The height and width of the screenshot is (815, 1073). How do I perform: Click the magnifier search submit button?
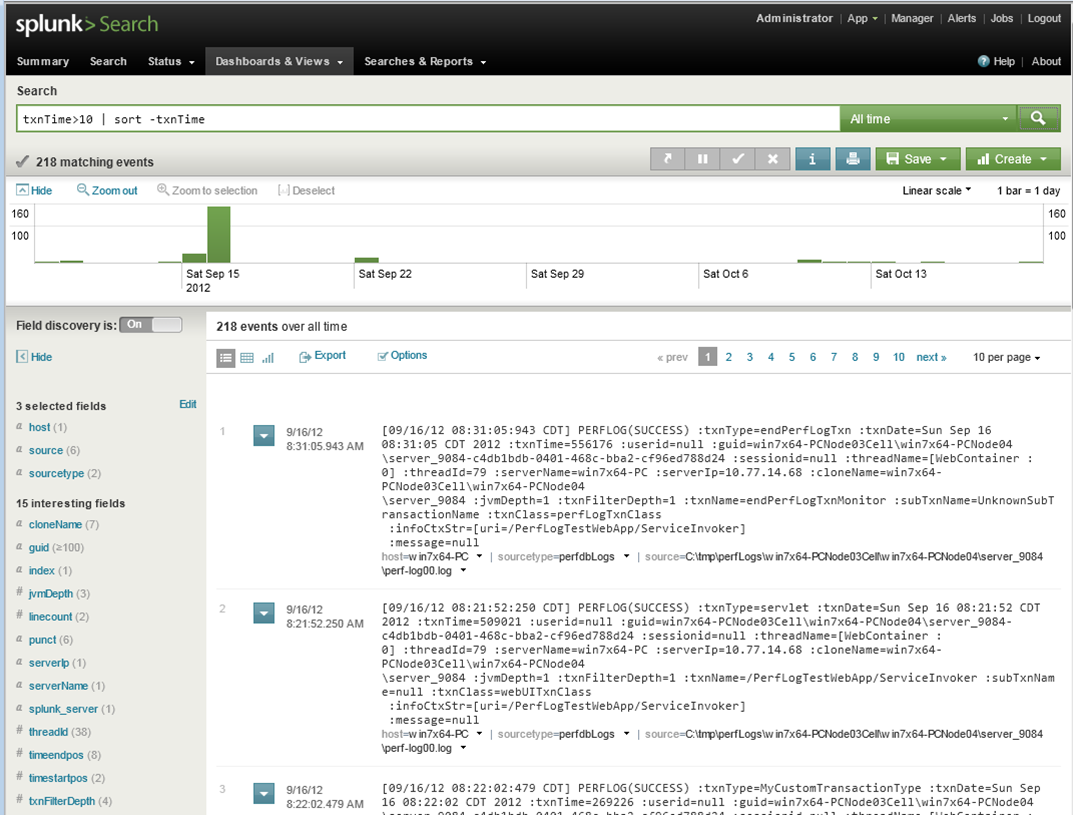pos(1038,118)
